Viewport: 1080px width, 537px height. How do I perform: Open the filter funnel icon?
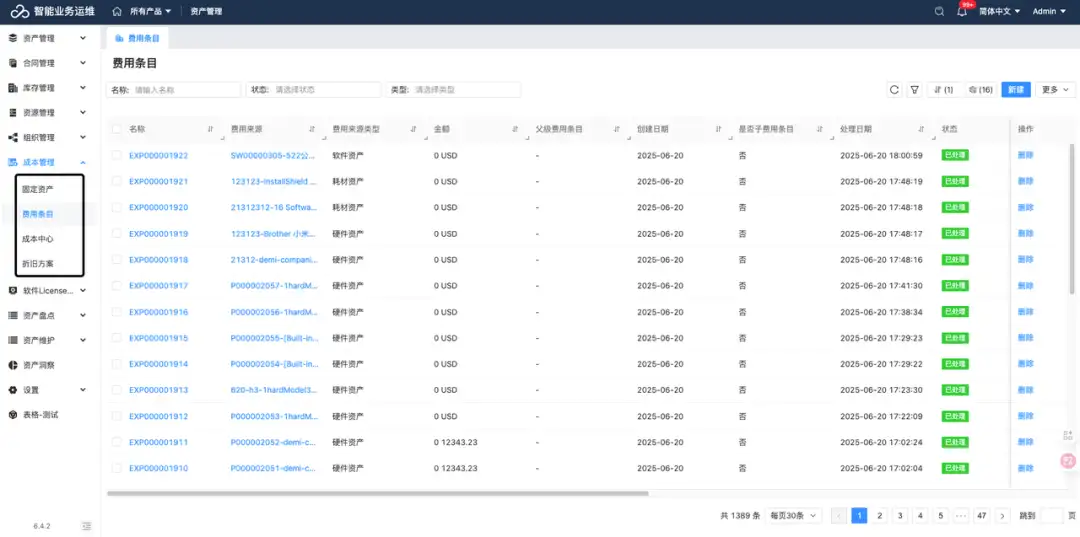point(914,90)
